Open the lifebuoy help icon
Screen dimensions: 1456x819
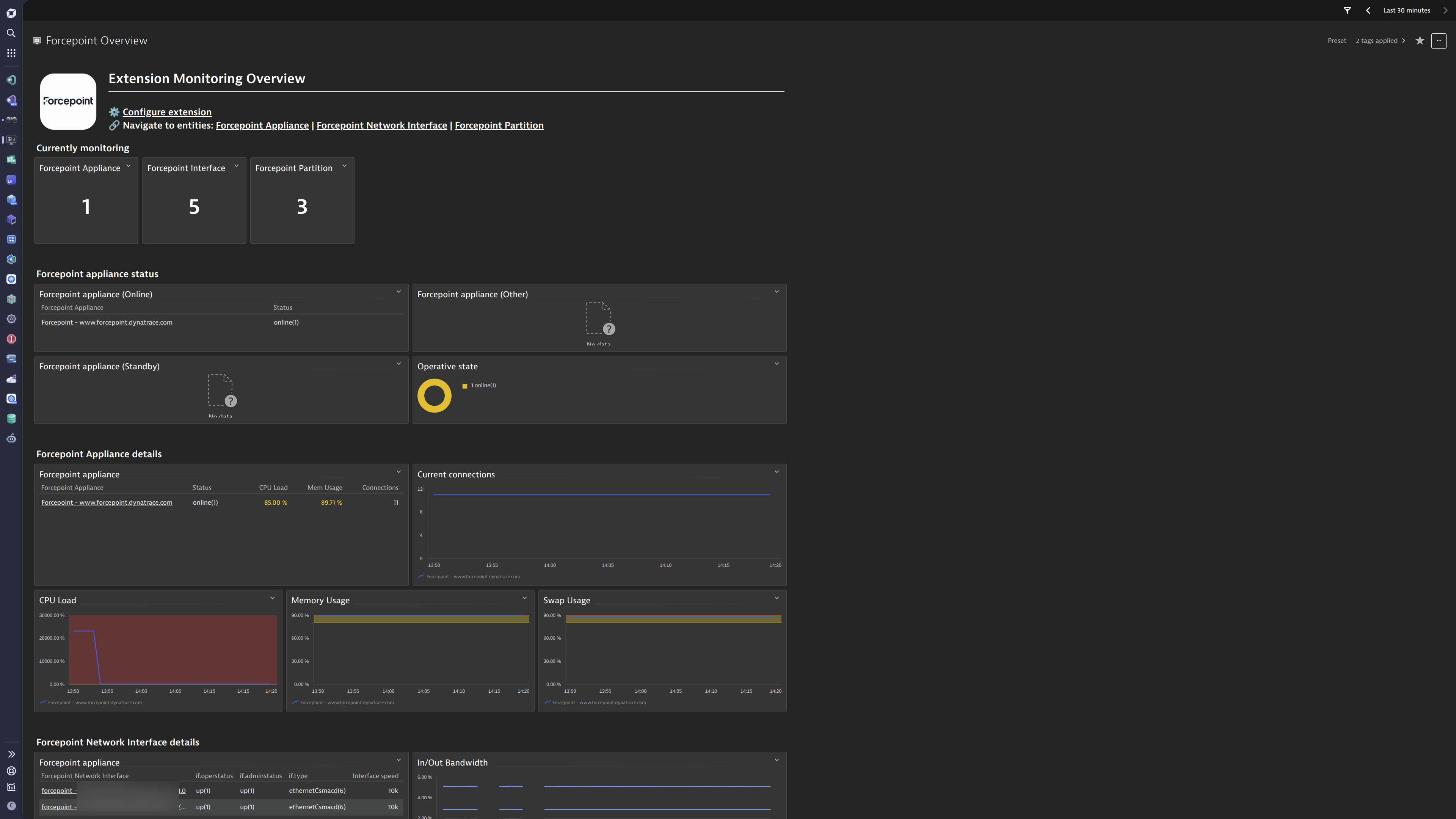pos(11,771)
